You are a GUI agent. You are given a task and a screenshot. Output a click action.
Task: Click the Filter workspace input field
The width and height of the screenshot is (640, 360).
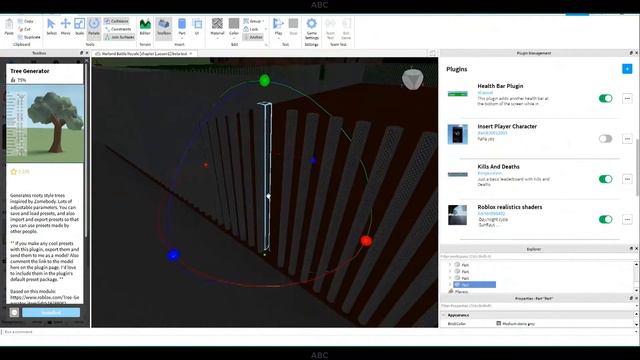[x=537, y=256]
